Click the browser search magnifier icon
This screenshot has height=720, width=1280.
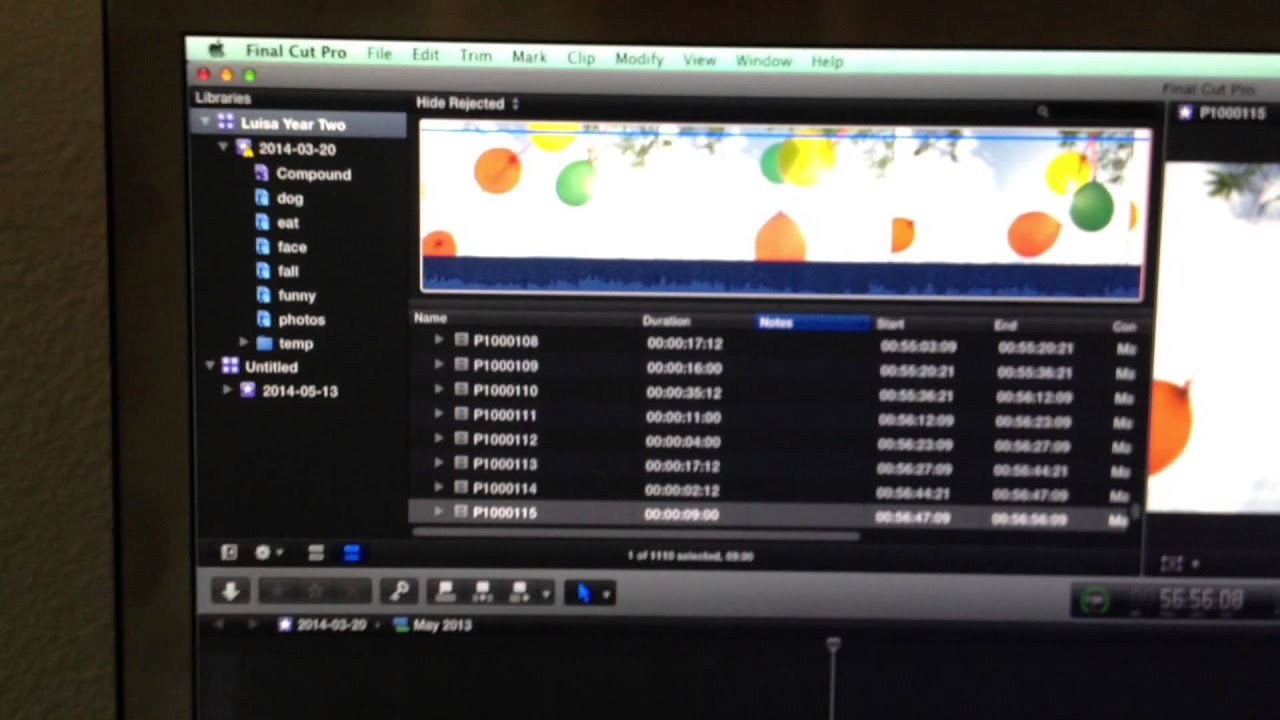pos(1042,112)
